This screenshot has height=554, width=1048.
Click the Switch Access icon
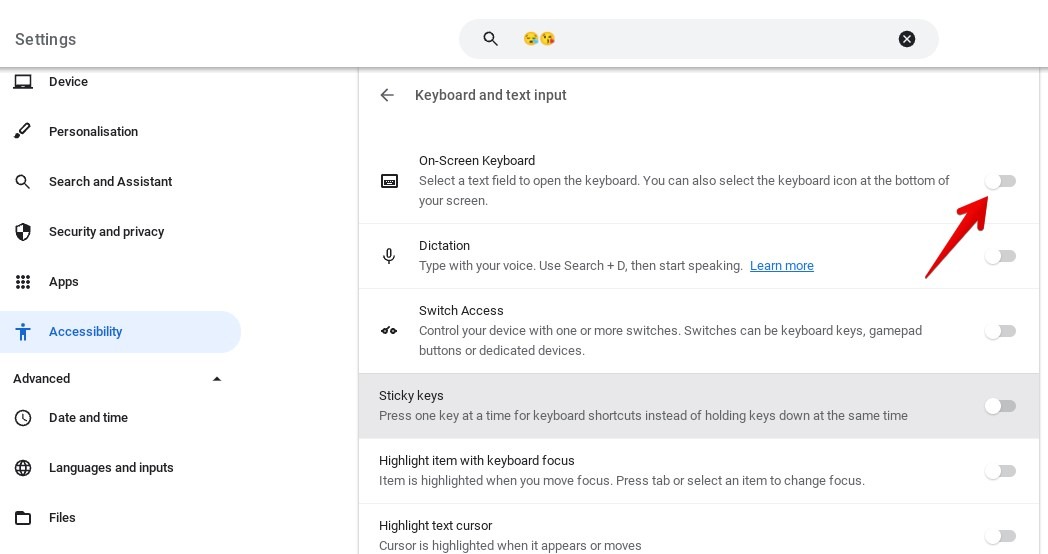click(x=389, y=331)
